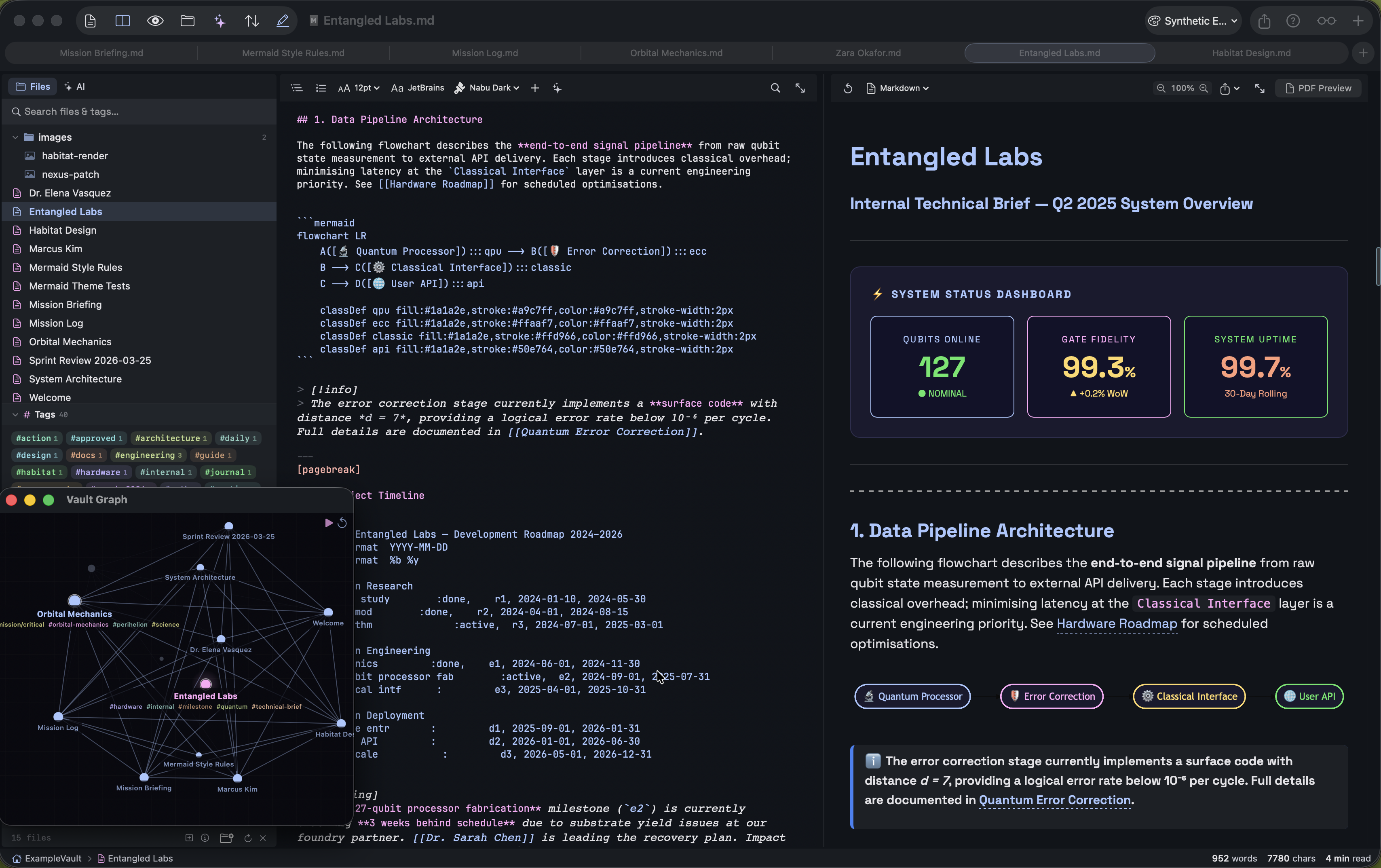Select the Files sidebar tab
Viewport: 1381px width, 868px height.
[33, 87]
